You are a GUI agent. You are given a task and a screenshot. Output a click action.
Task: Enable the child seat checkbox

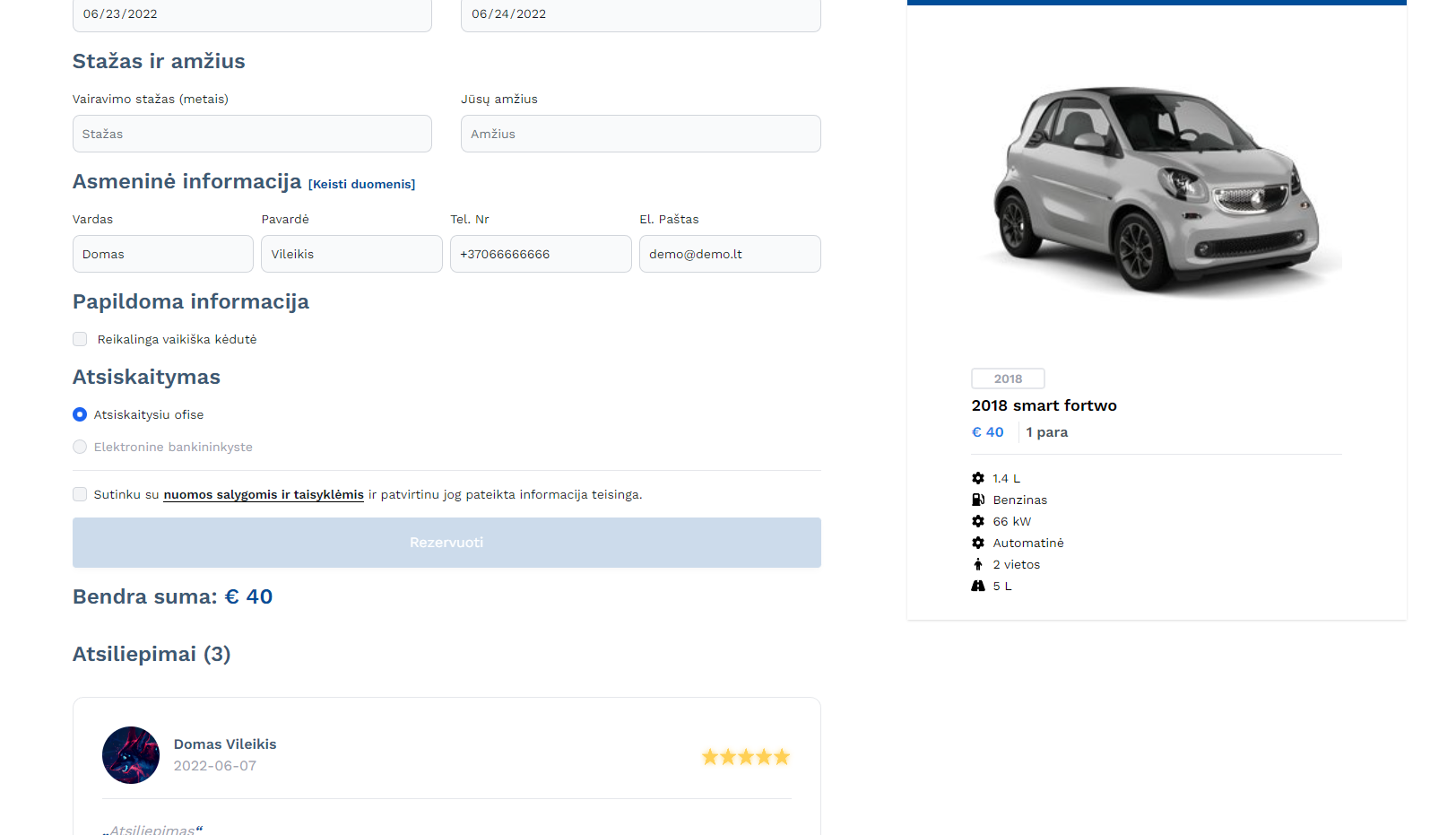(80, 339)
